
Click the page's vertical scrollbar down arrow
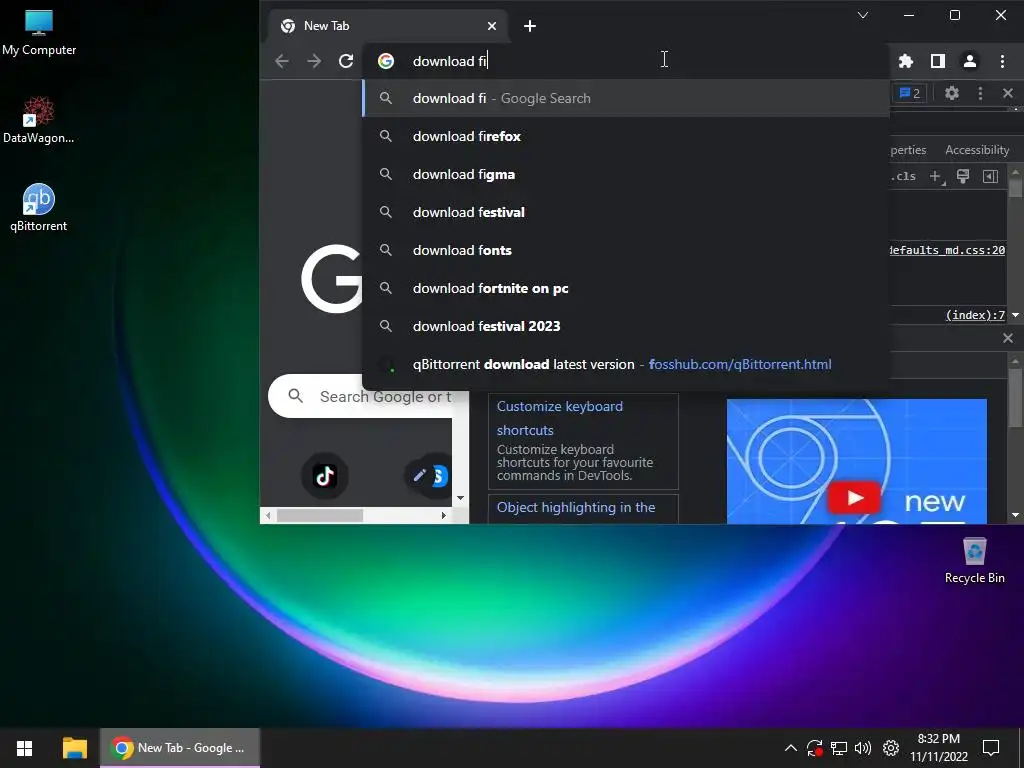coord(460,498)
